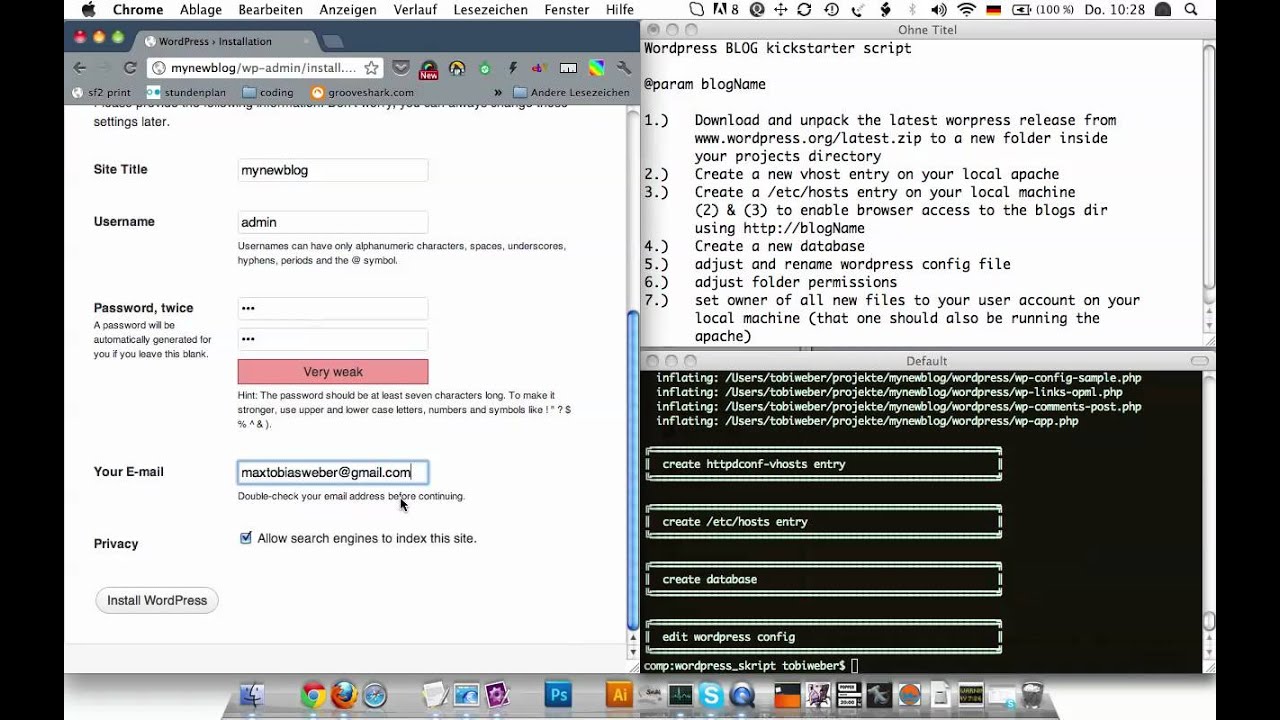This screenshot has height=720, width=1280.
Task: Open the Pocket extension icon in Chrome
Action: (x=401, y=68)
